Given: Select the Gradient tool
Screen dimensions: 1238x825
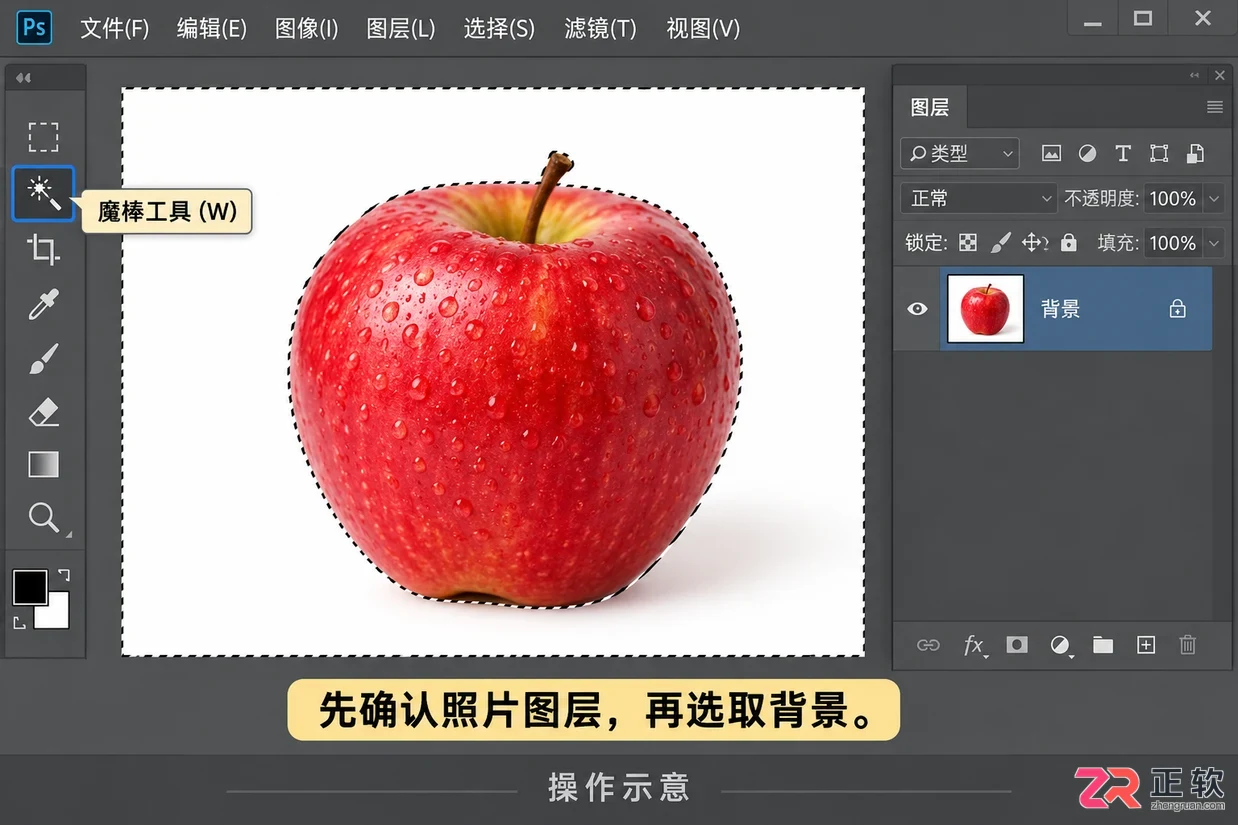Looking at the screenshot, I should pyautogui.click(x=43, y=465).
